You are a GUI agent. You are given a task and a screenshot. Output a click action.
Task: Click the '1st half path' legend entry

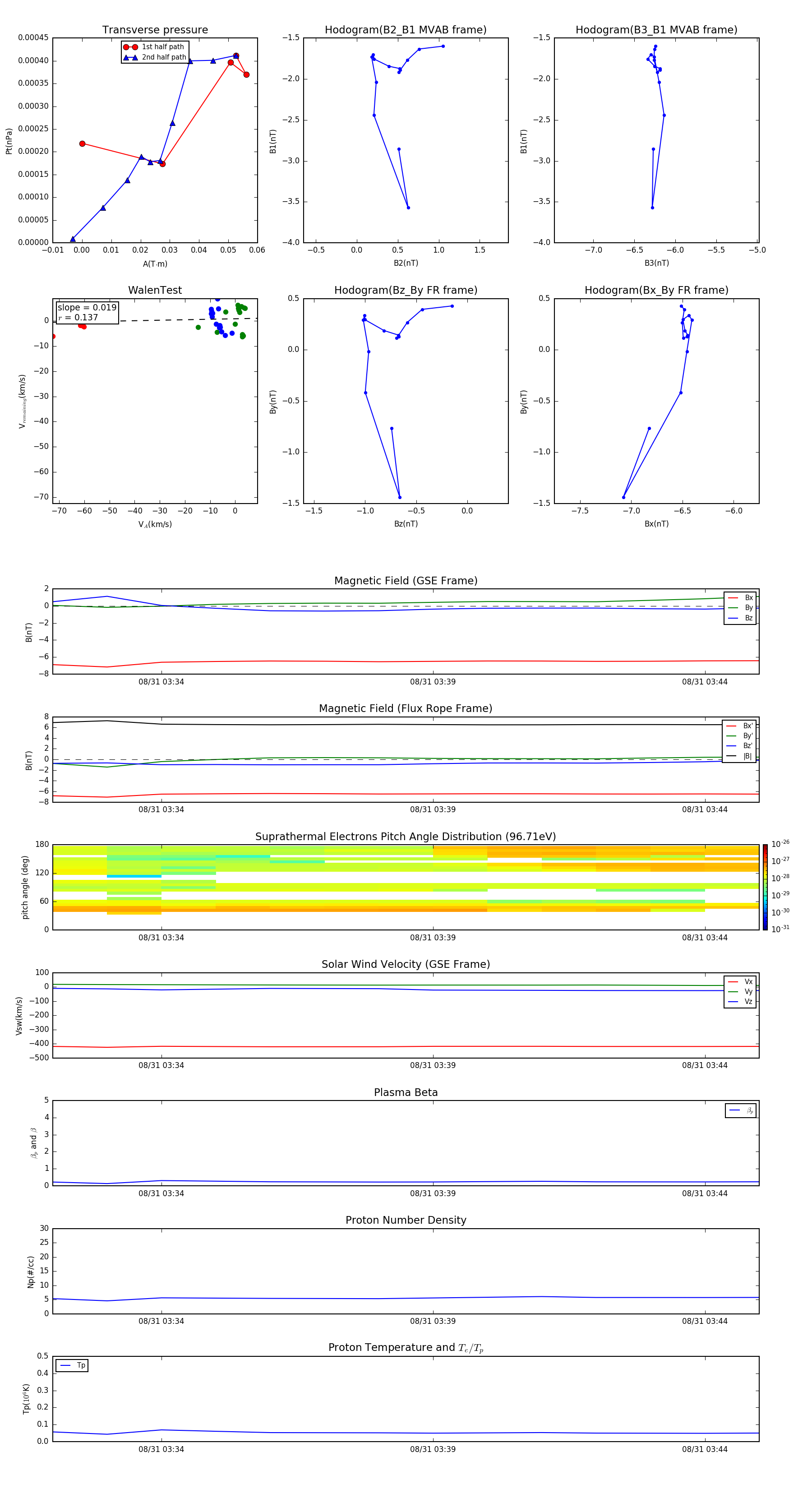(154, 47)
